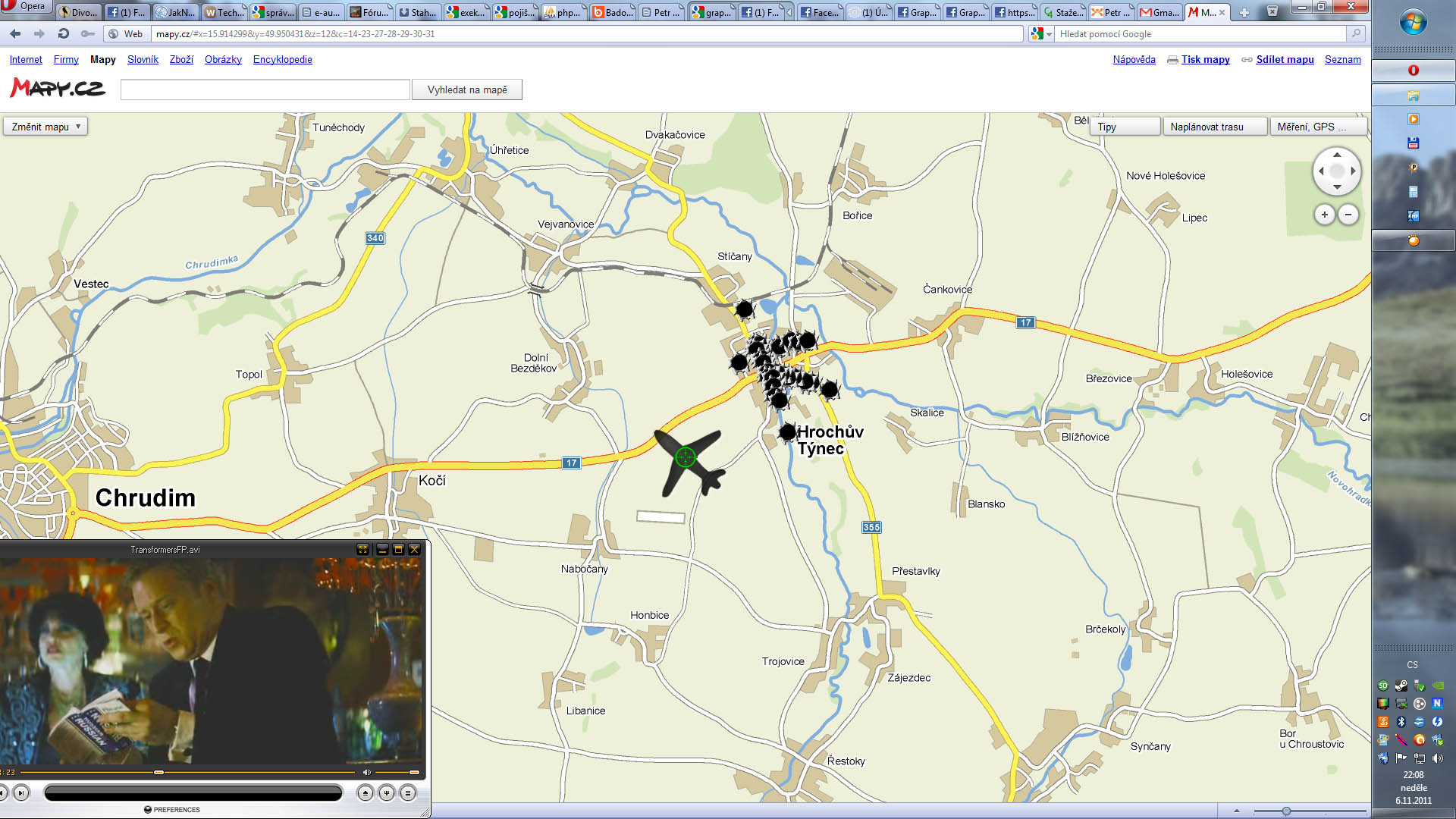This screenshot has height=819, width=1456.
Task: Open the Obrázky menu link
Action: (x=223, y=59)
